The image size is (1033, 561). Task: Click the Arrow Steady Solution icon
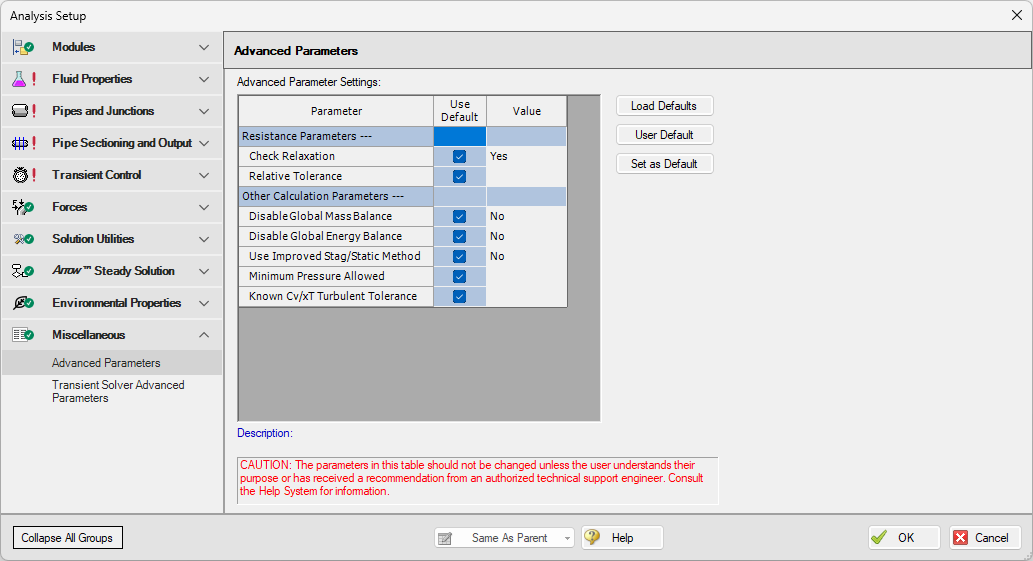point(23,271)
